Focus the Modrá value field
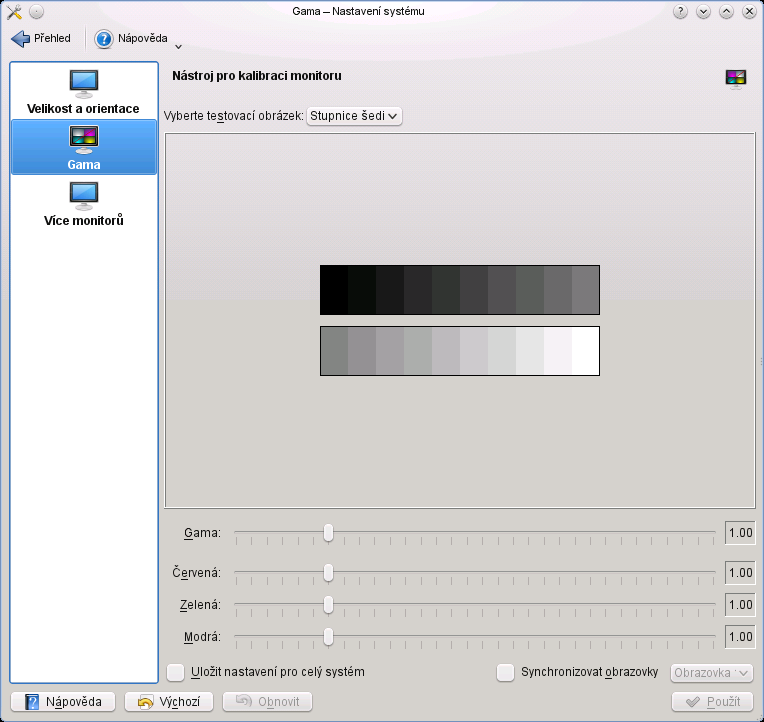 740,637
